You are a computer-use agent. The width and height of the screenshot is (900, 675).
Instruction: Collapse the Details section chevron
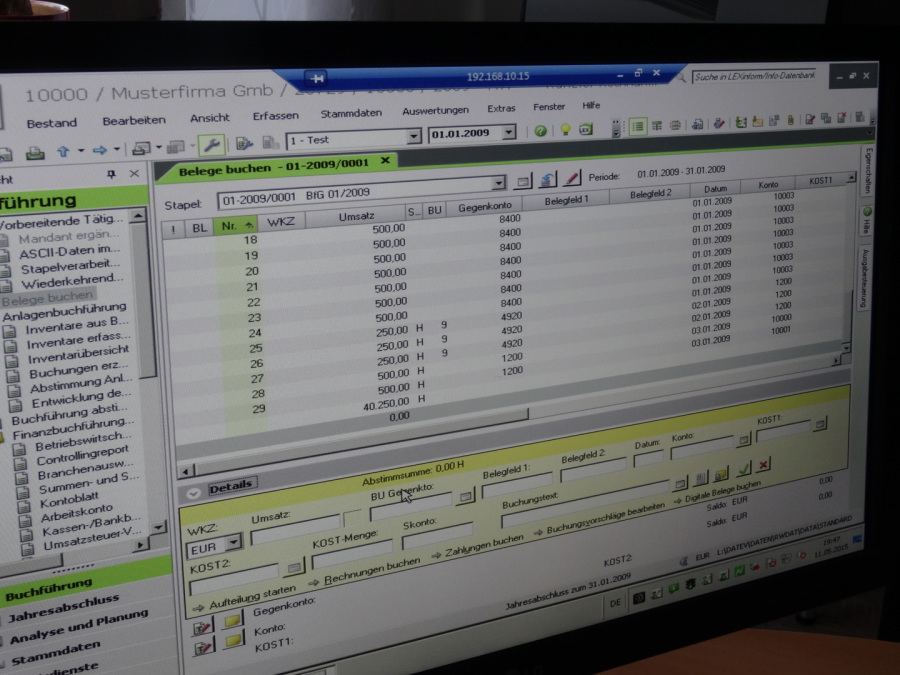[193, 492]
